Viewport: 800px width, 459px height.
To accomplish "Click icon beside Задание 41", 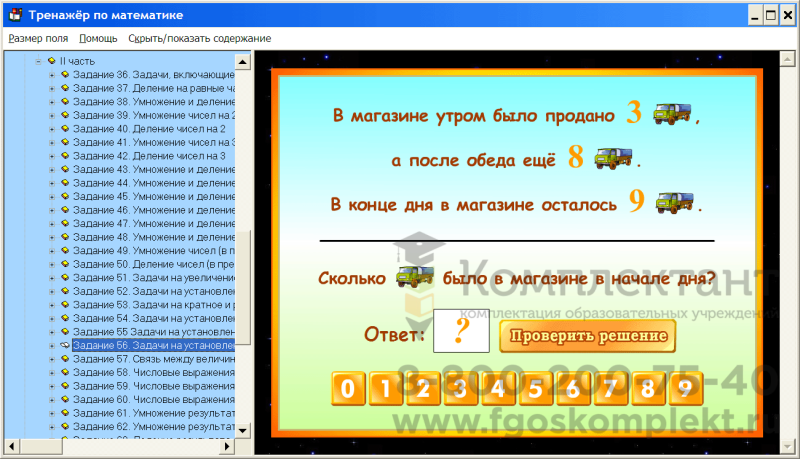I will click(x=65, y=142).
